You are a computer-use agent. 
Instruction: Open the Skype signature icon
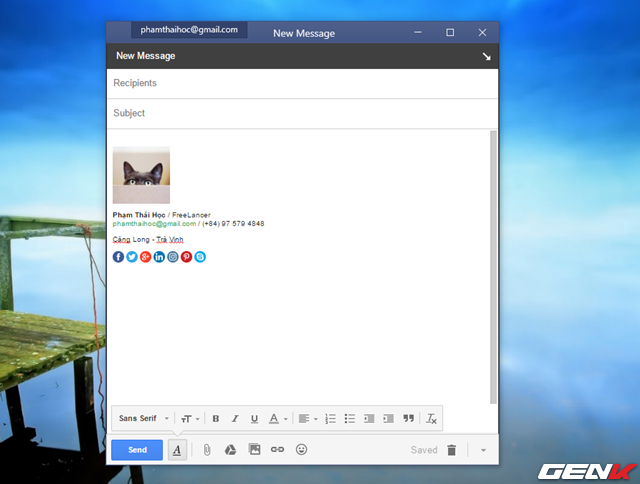[x=200, y=257]
